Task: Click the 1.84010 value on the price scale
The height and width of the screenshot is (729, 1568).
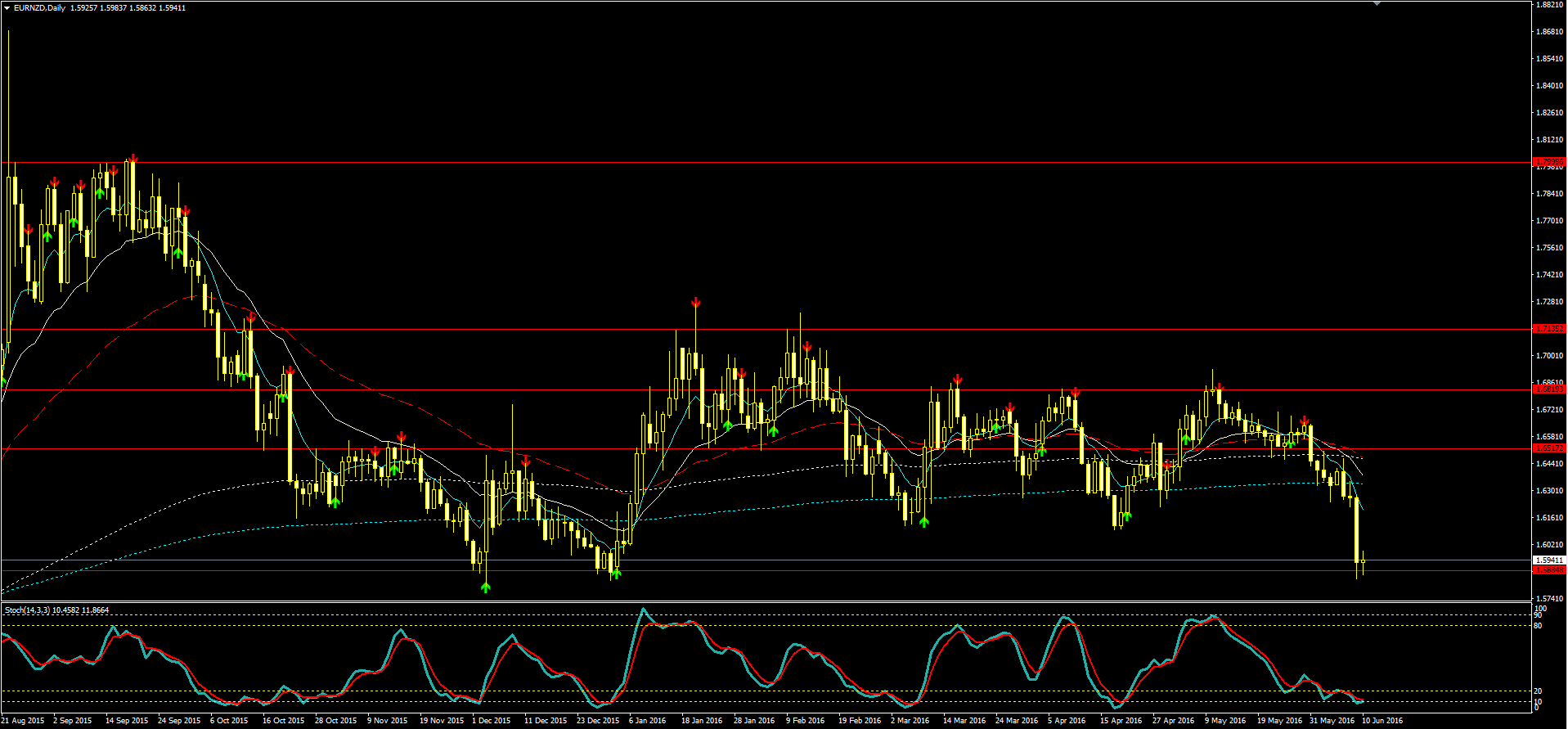Action: coord(1550,86)
